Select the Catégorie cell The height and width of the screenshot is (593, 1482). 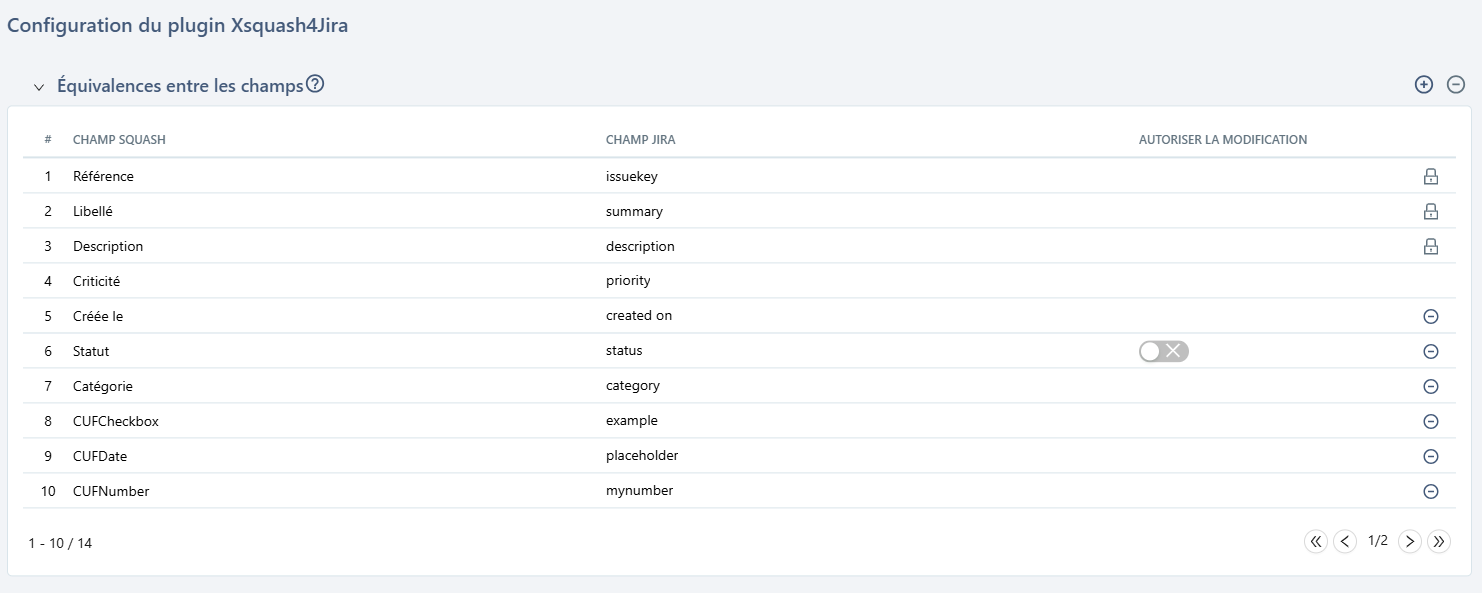point(103,386)
